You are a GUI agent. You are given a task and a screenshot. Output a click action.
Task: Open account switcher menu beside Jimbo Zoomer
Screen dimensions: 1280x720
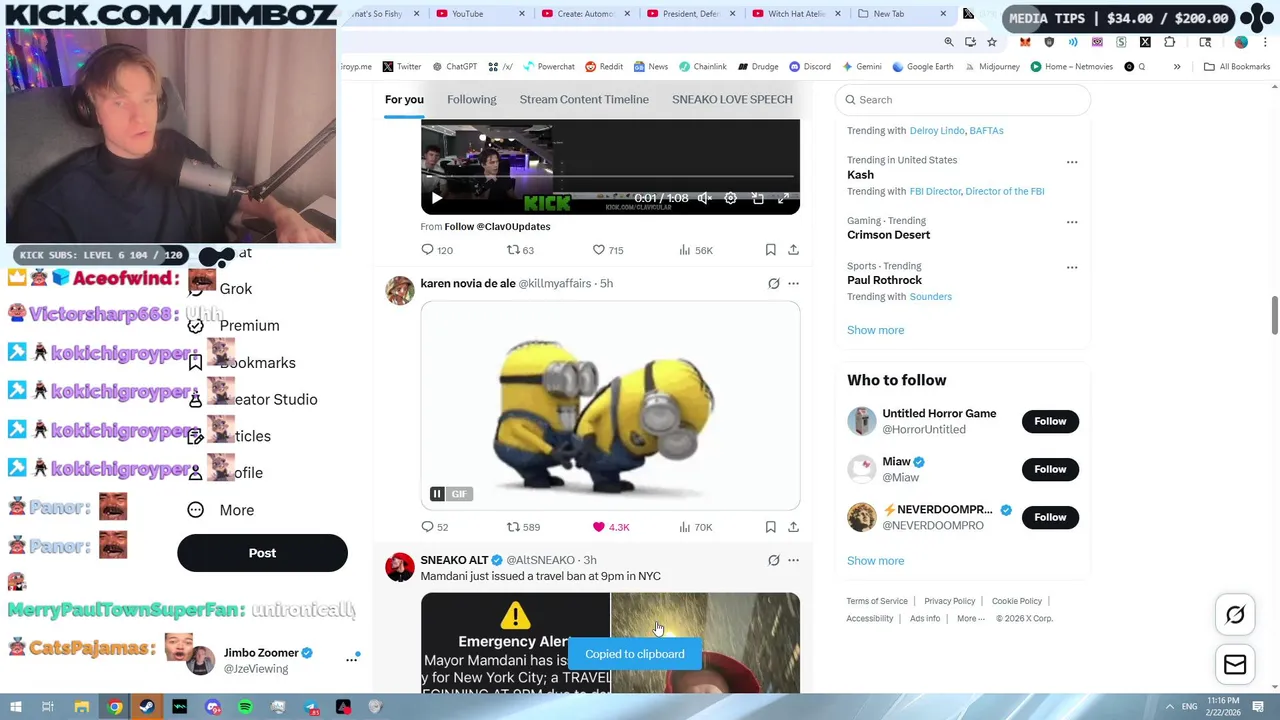[352, 659]
